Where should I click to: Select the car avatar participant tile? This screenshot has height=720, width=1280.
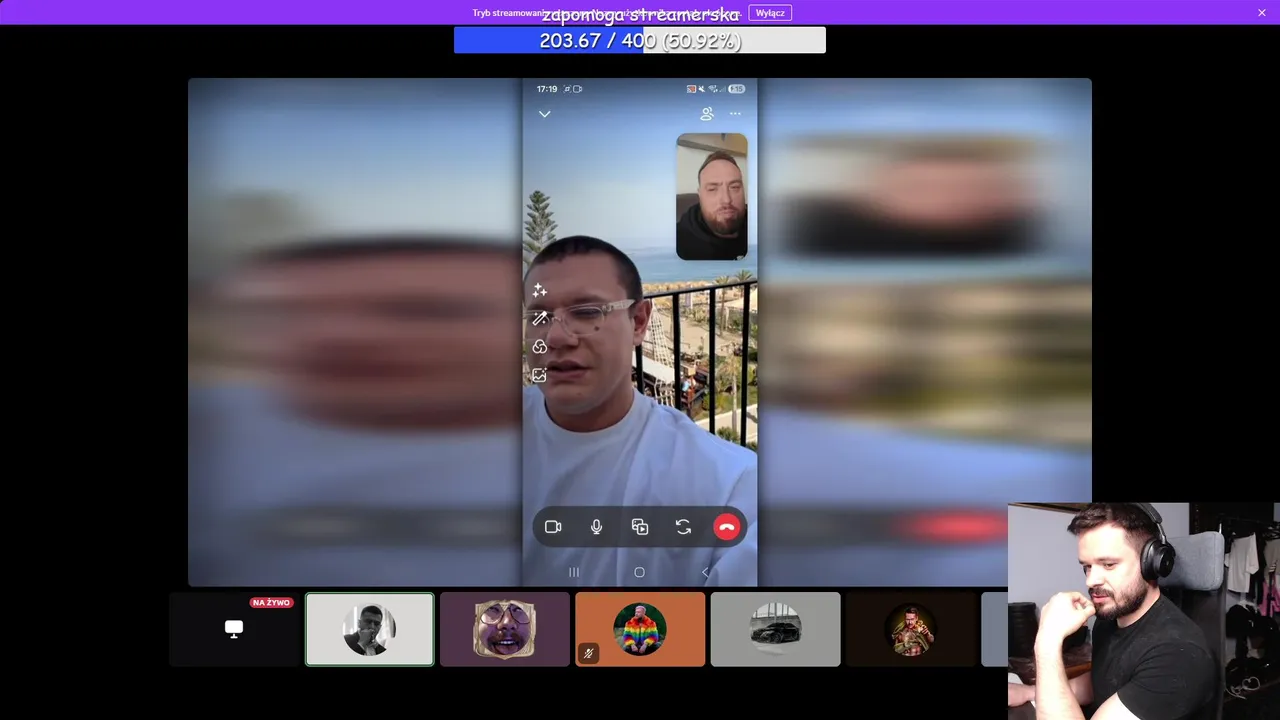776,629
